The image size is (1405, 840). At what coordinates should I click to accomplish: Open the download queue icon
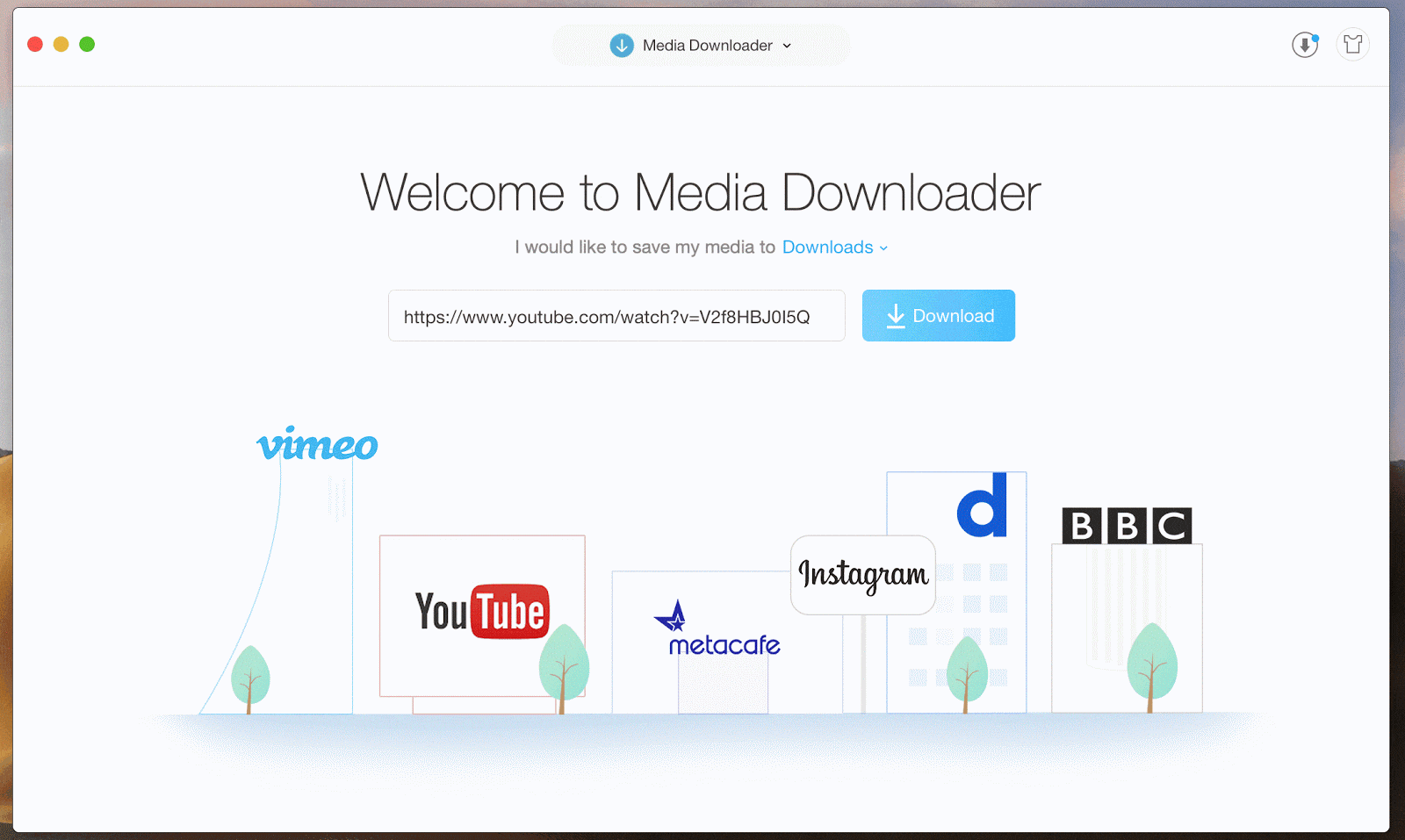point(1305,45)
